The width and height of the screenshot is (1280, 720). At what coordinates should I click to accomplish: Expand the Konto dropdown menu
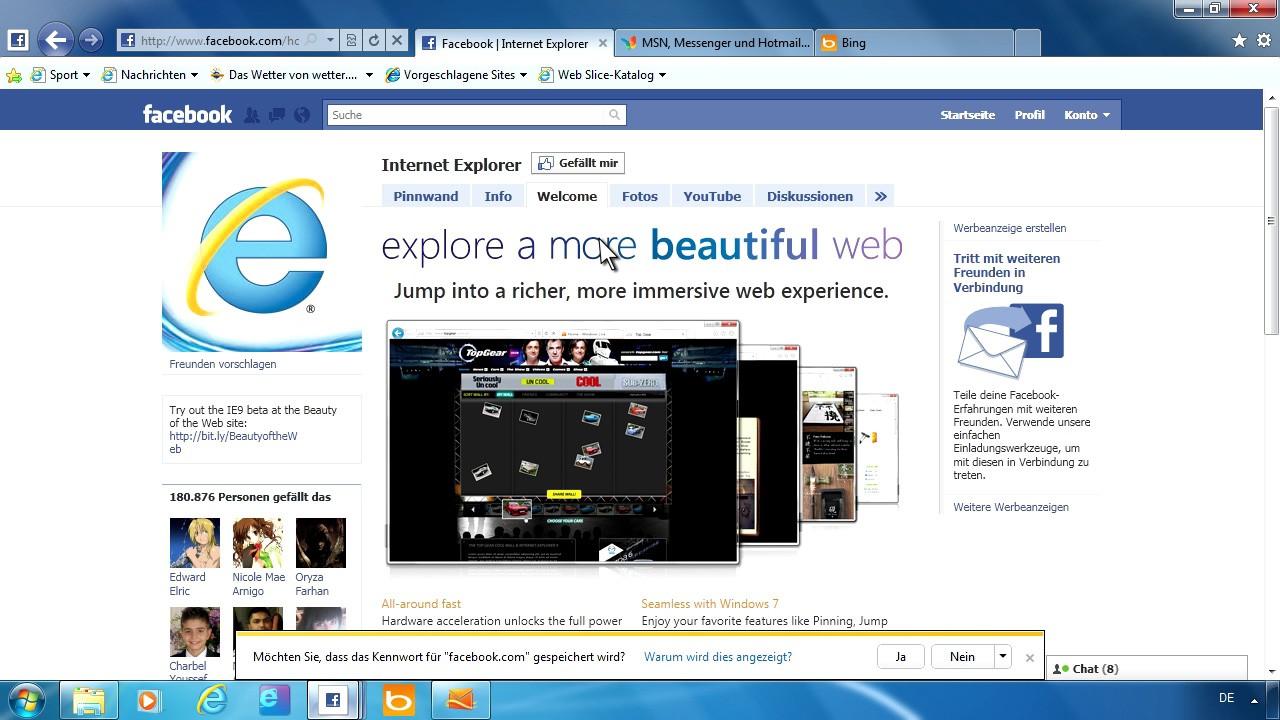[x=1087, y=114]
